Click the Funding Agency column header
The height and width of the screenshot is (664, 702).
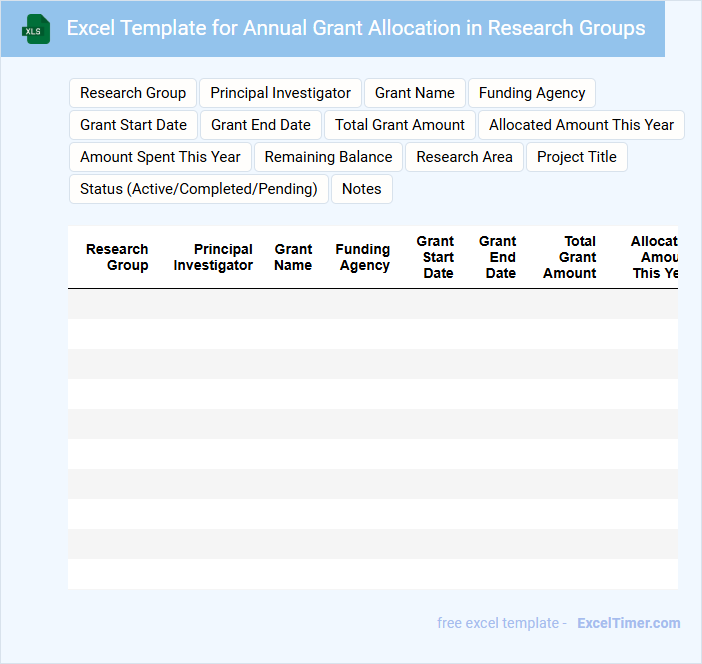coord(363,257)
